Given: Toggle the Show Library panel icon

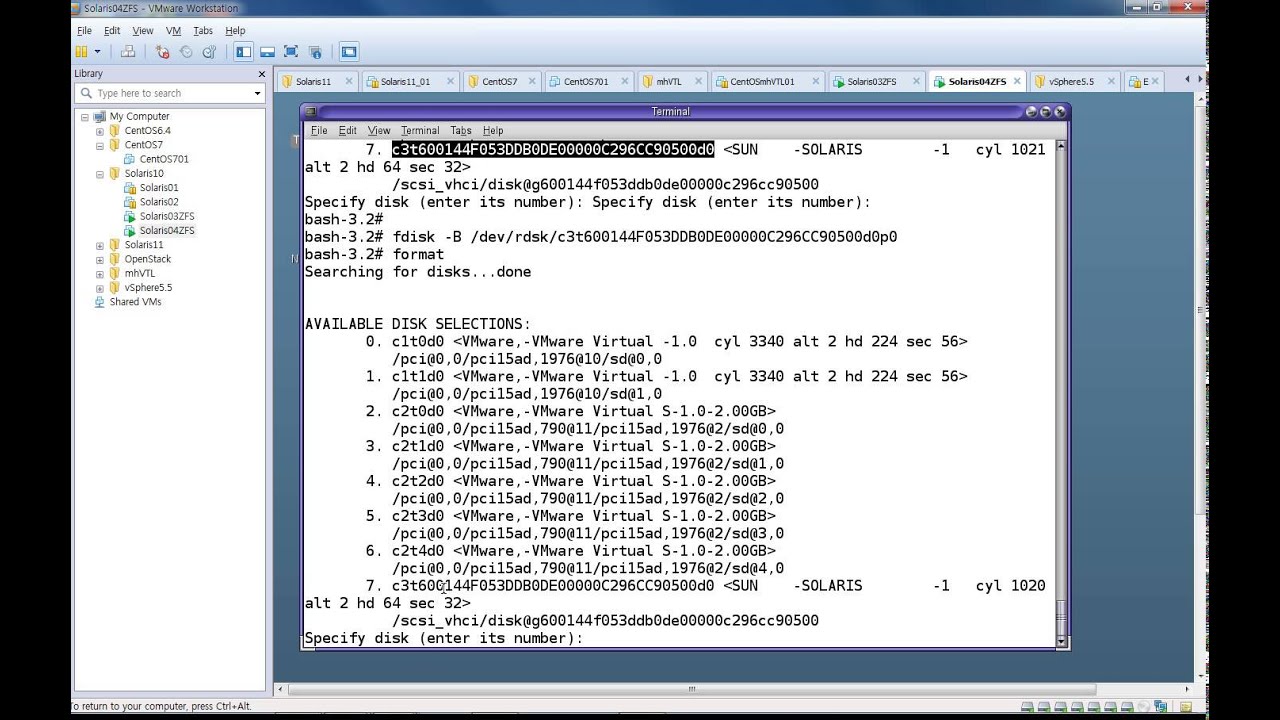Looking at the screenshot, I should (243, 52).
